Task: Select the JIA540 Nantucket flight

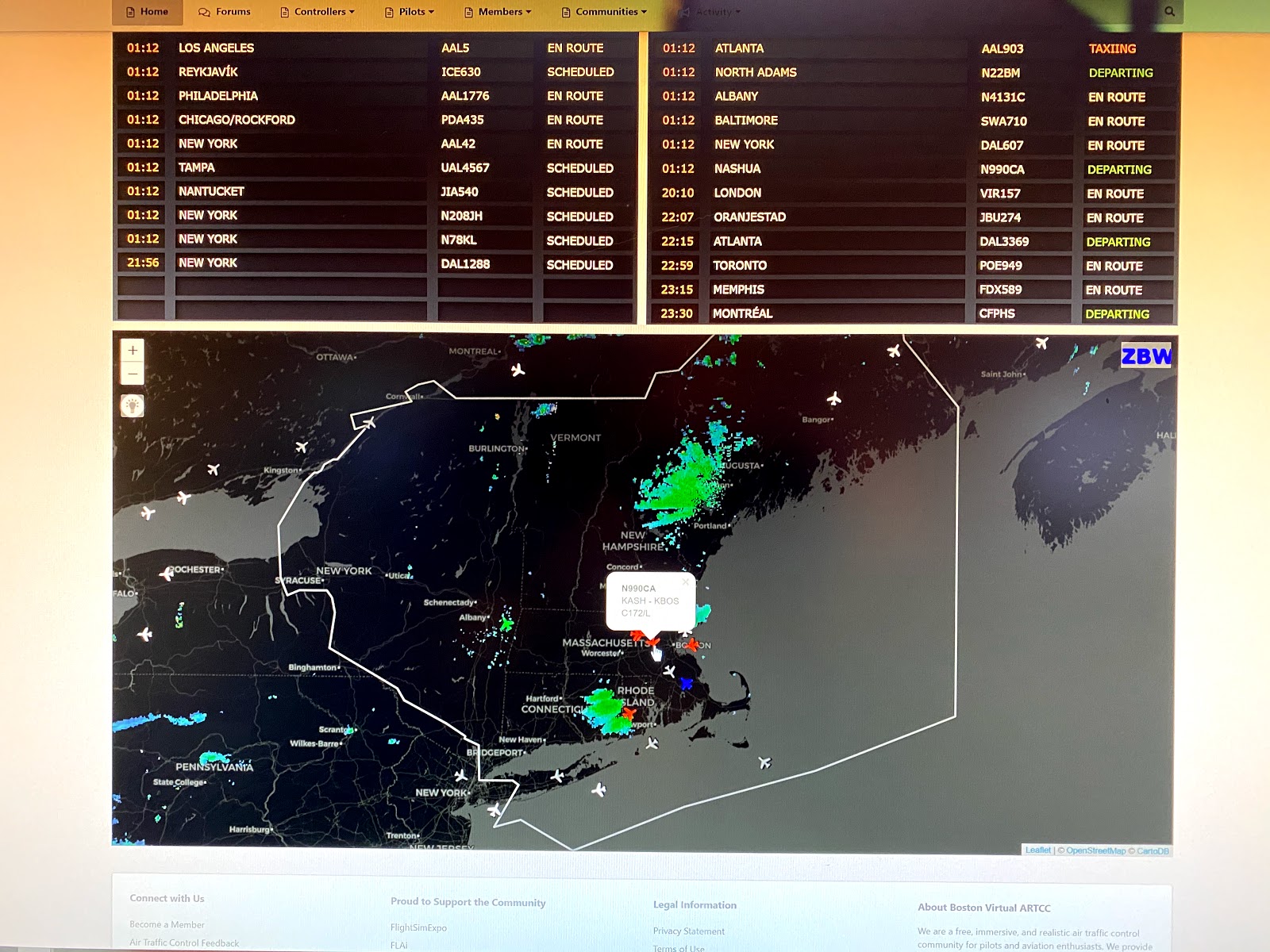Action: click(375, 191)
